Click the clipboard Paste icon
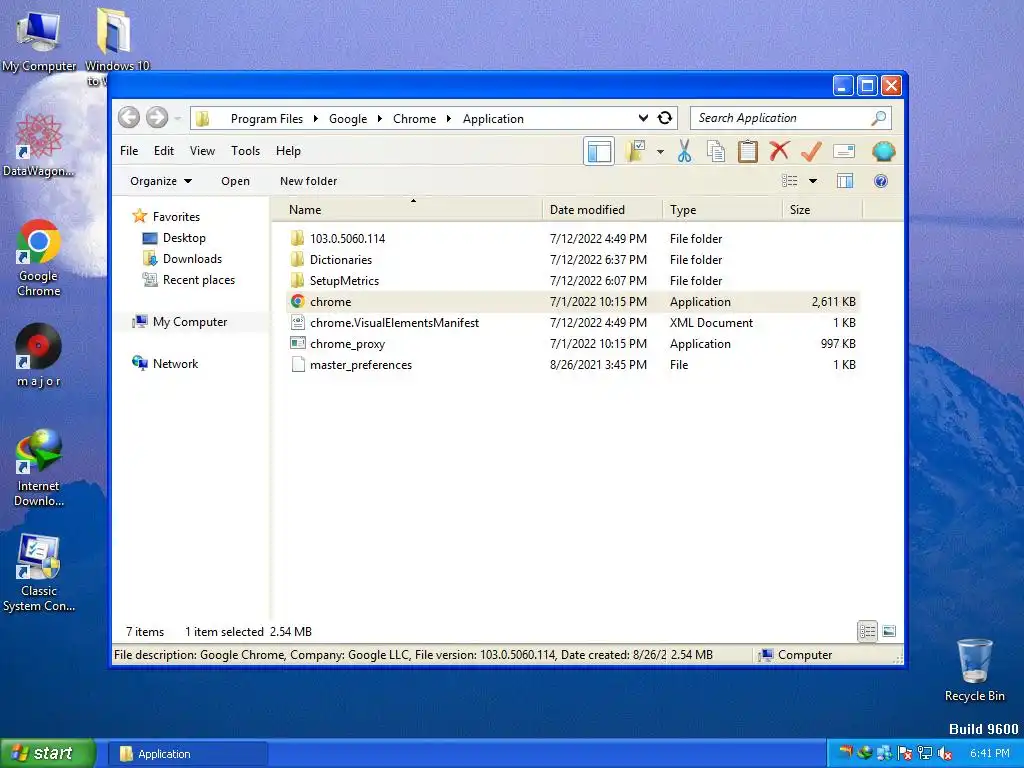The width and height of the screenshot is (1024, 768). 748,152
